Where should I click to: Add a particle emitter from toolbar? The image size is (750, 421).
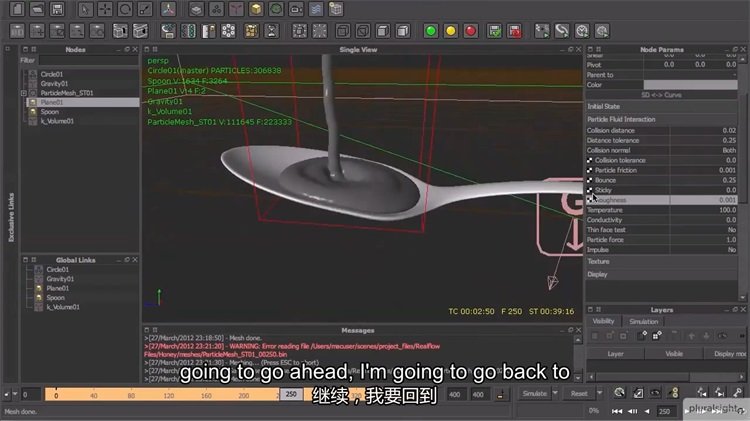(196, 9)
